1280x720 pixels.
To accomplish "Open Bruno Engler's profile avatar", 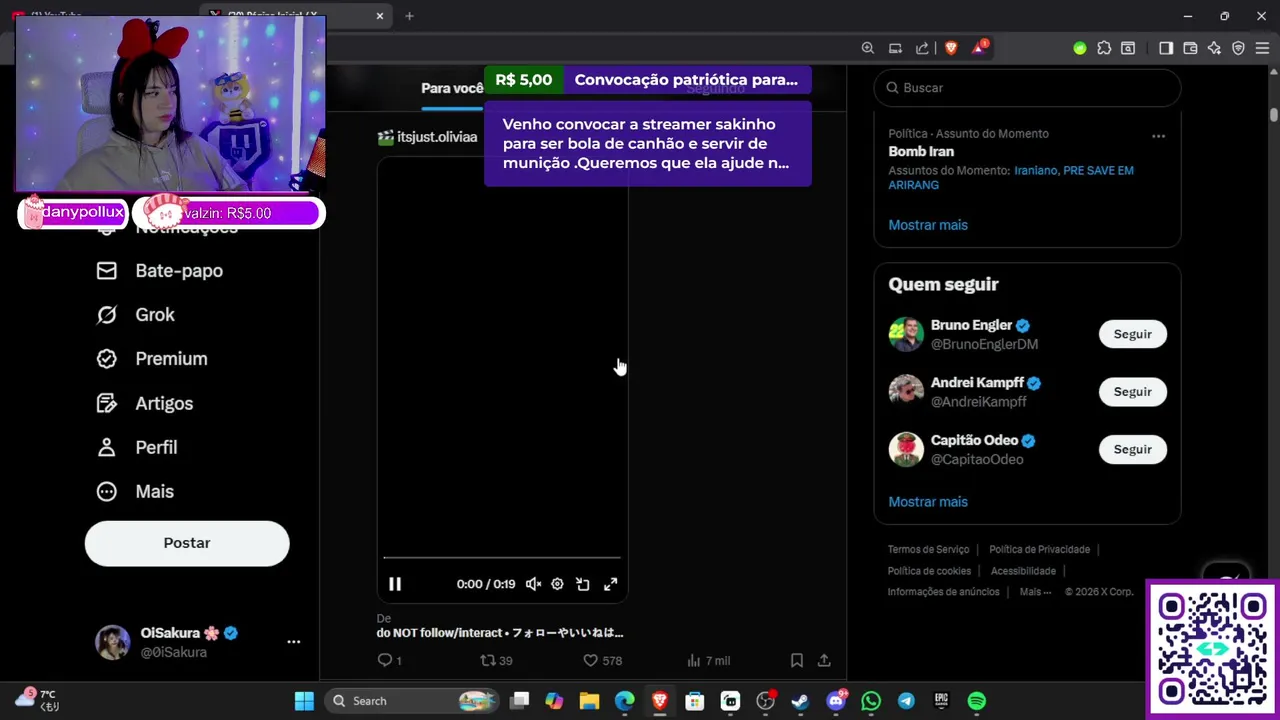I will click(906, 334).
